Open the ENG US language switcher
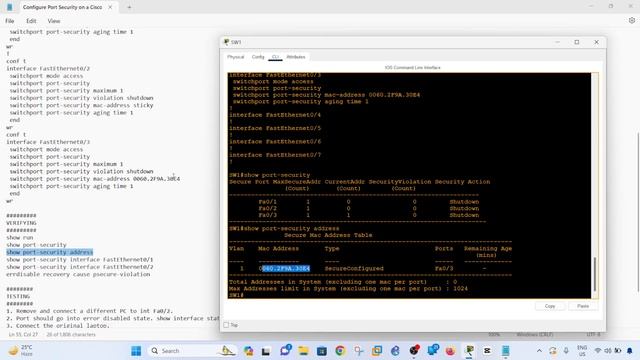The height and width of the screenshot is (360, 640). (x=582, y=351)
